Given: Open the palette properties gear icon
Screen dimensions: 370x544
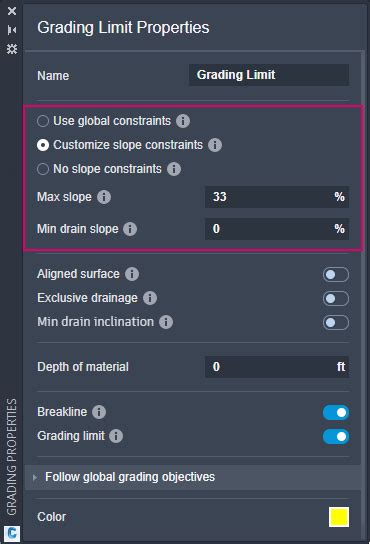Looking at the screenshot, I should click(12, 49).
